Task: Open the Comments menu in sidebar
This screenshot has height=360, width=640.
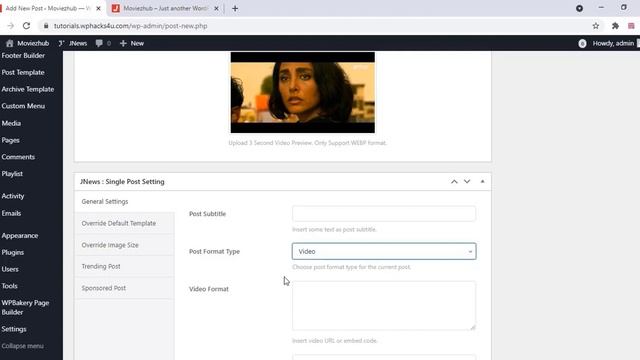Action: pos(18,157)
